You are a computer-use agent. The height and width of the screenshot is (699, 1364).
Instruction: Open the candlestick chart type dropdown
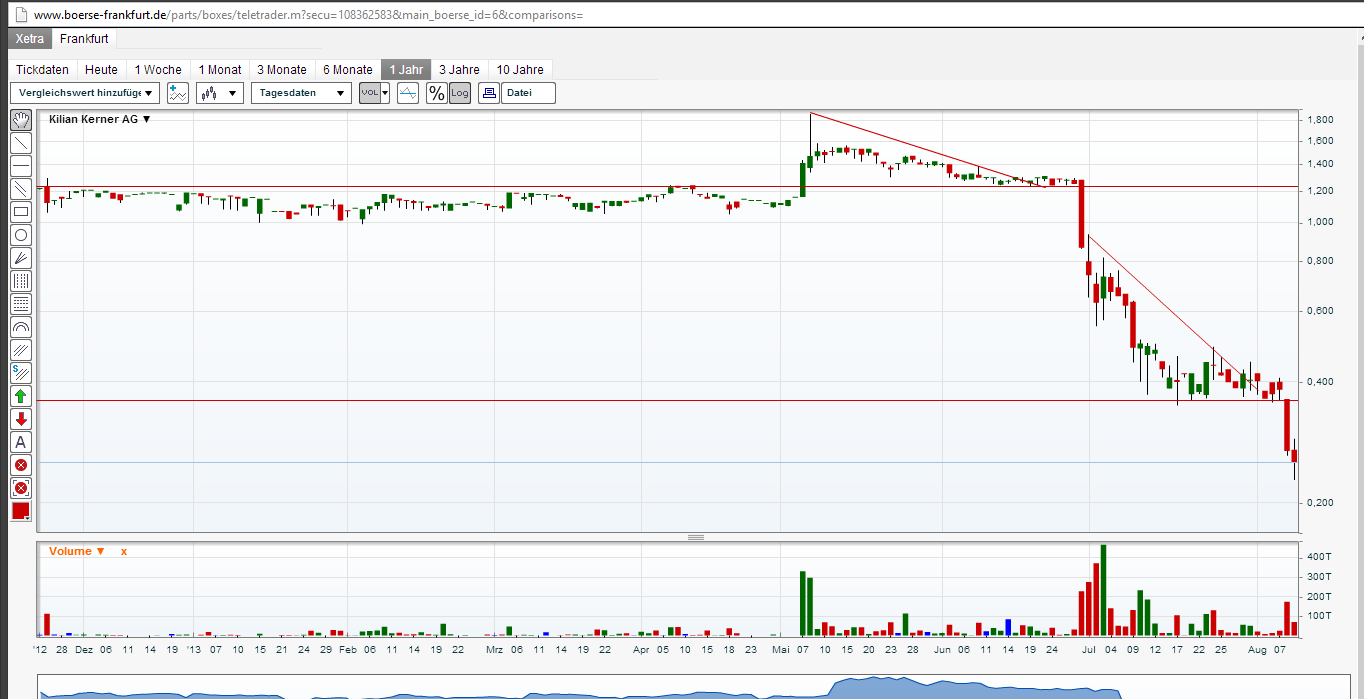point(219,93)
